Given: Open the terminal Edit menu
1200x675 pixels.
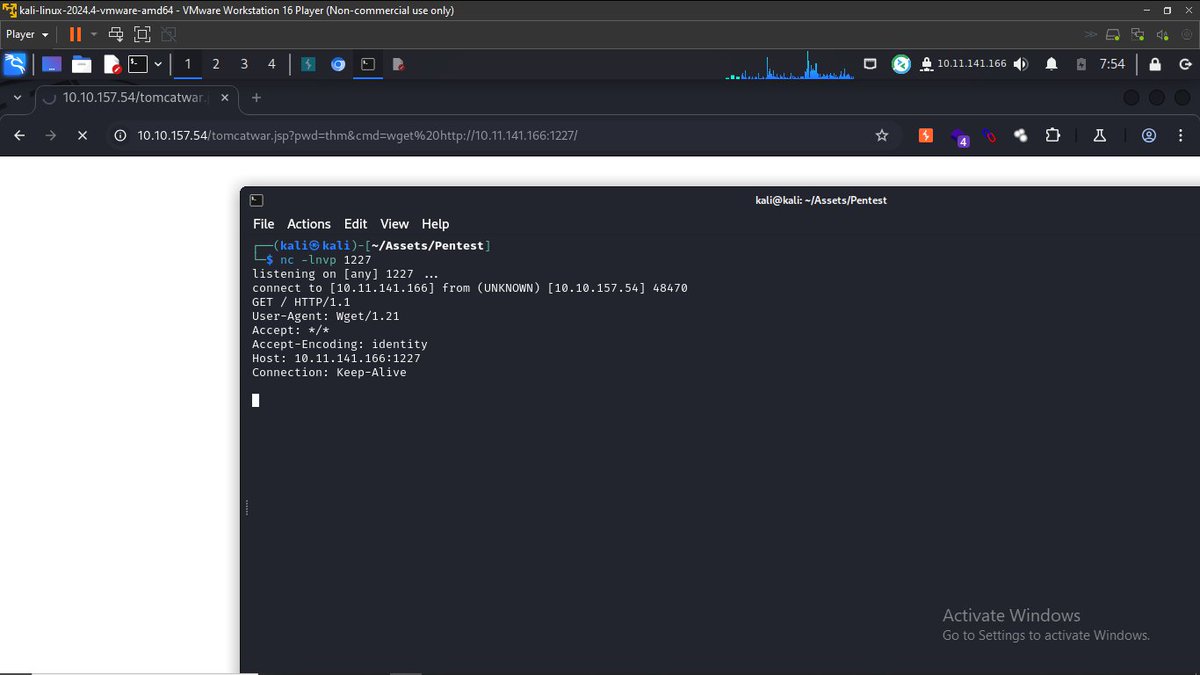Looking at the screenshot, I should [x=355, y=224].
